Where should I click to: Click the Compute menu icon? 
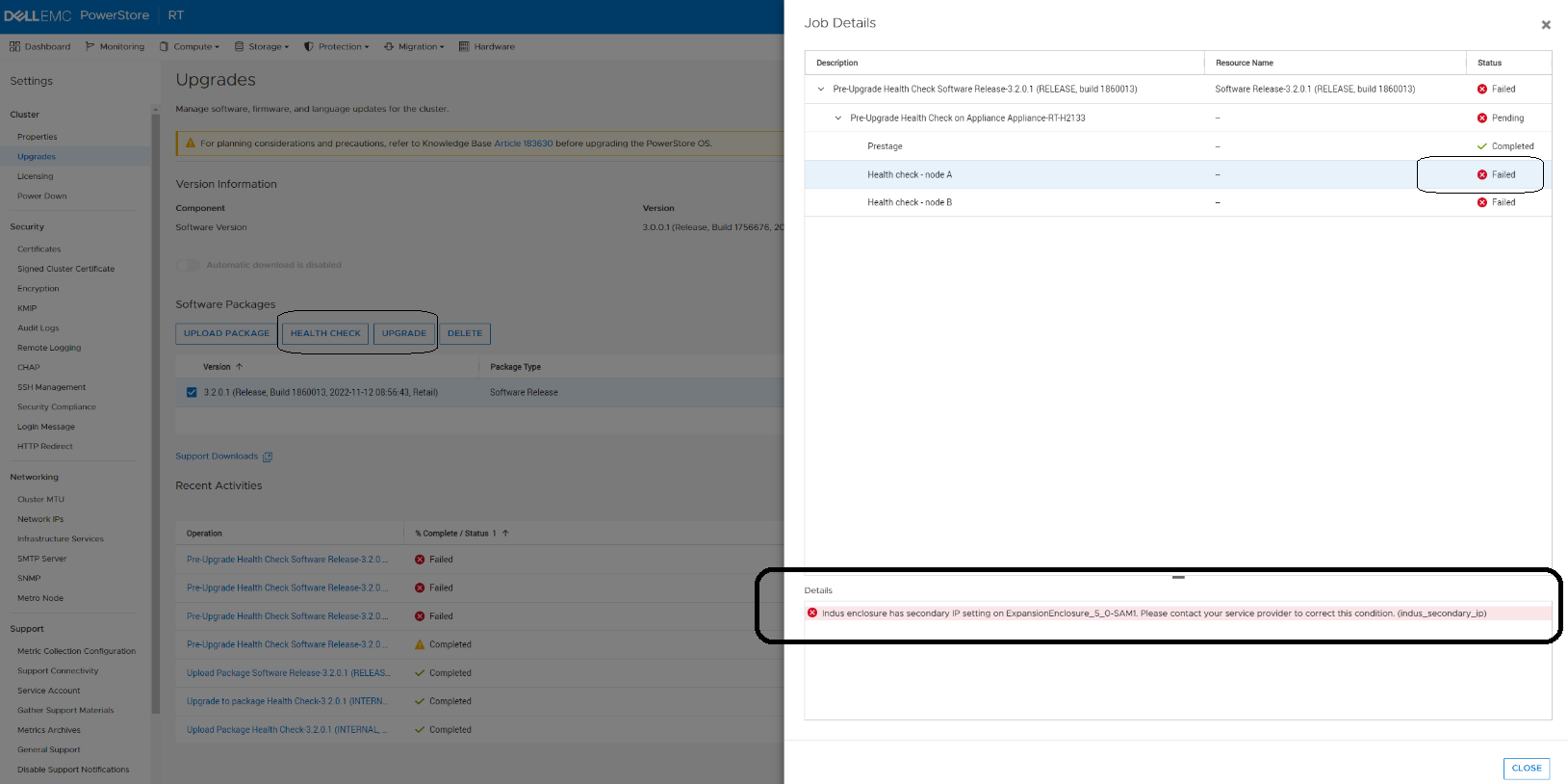point(164,46)
